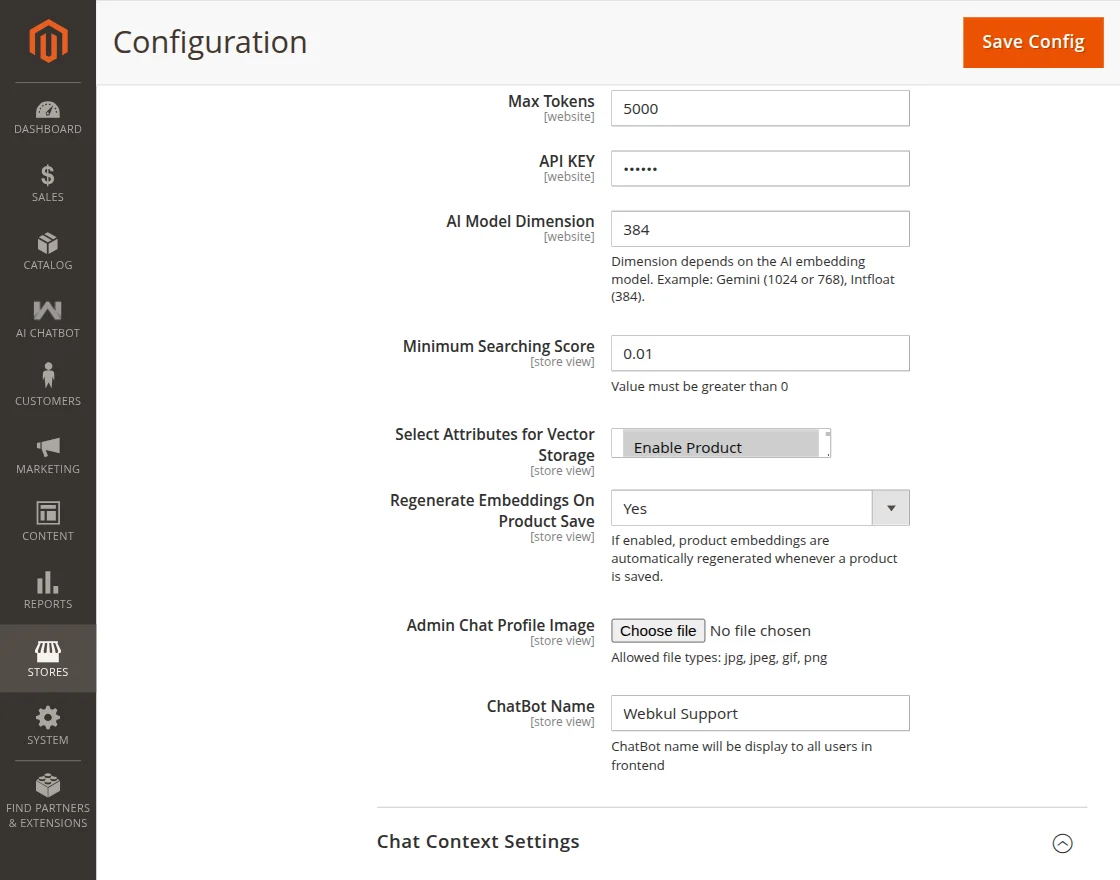Open the Customers section icon
Screen dimensions: 1120x880
click(47, 385)
